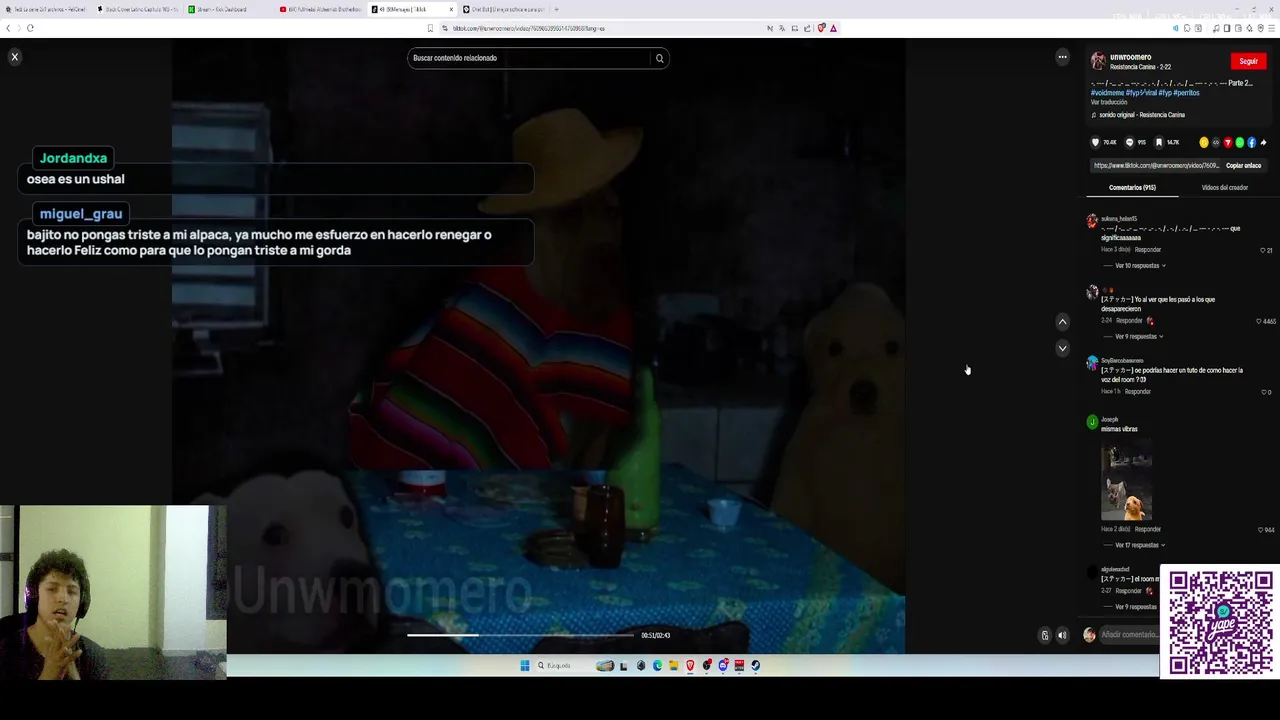Go to previous video with up arrow

[x=1062, y=322]
